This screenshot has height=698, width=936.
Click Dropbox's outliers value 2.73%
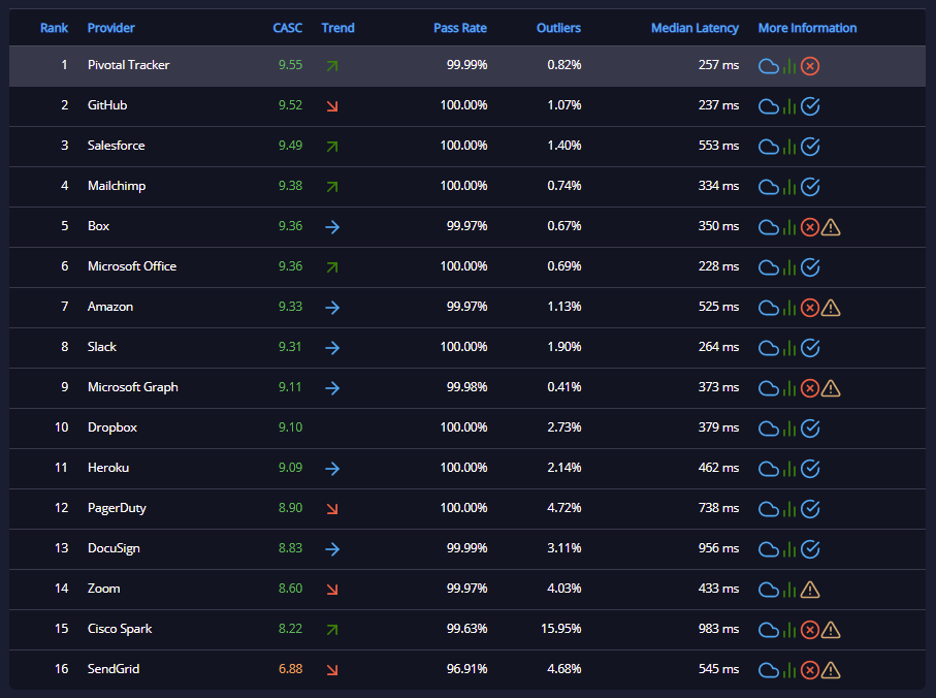coord(564,428)
